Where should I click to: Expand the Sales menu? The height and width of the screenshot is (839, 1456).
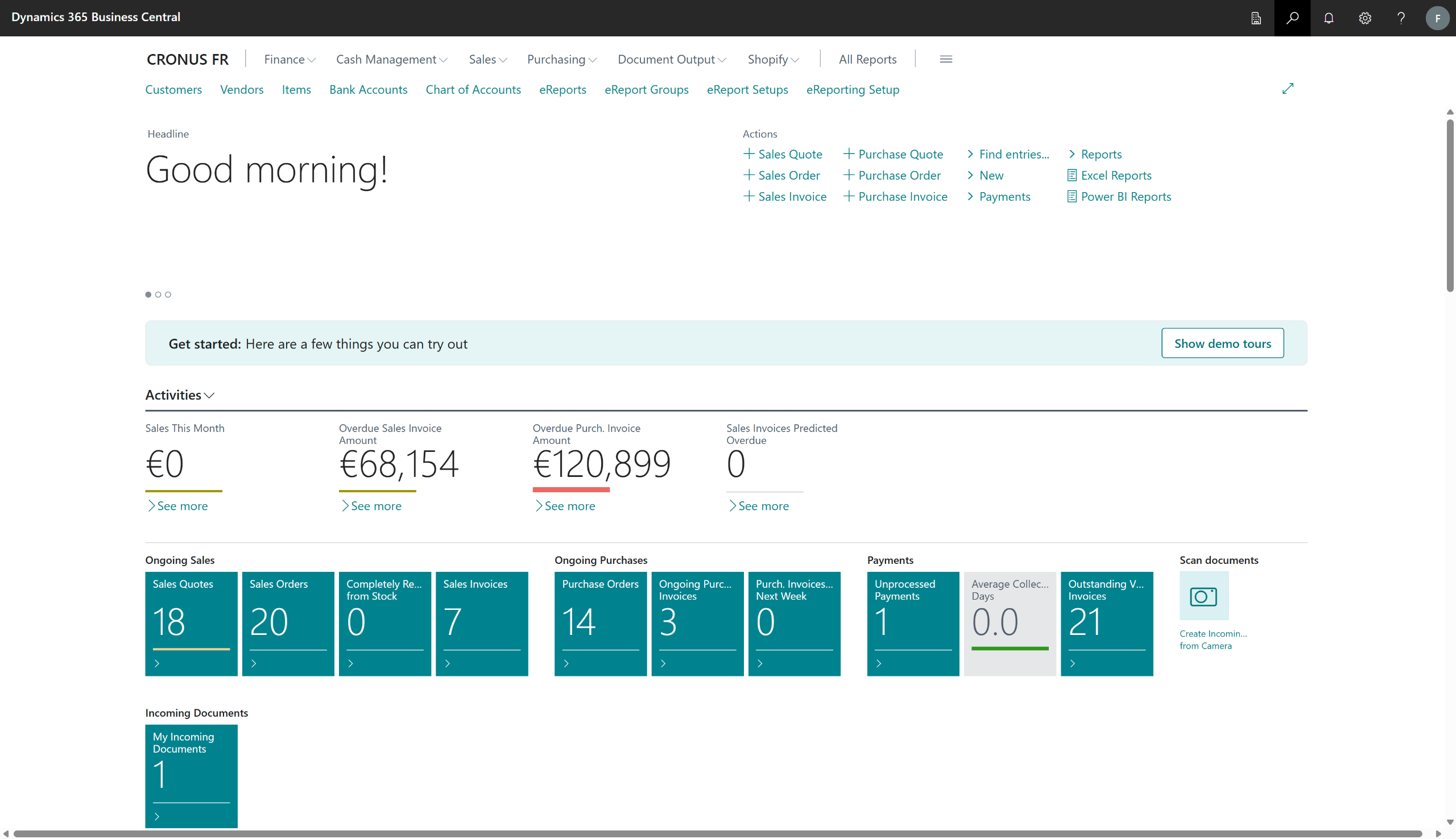point(488,59)
